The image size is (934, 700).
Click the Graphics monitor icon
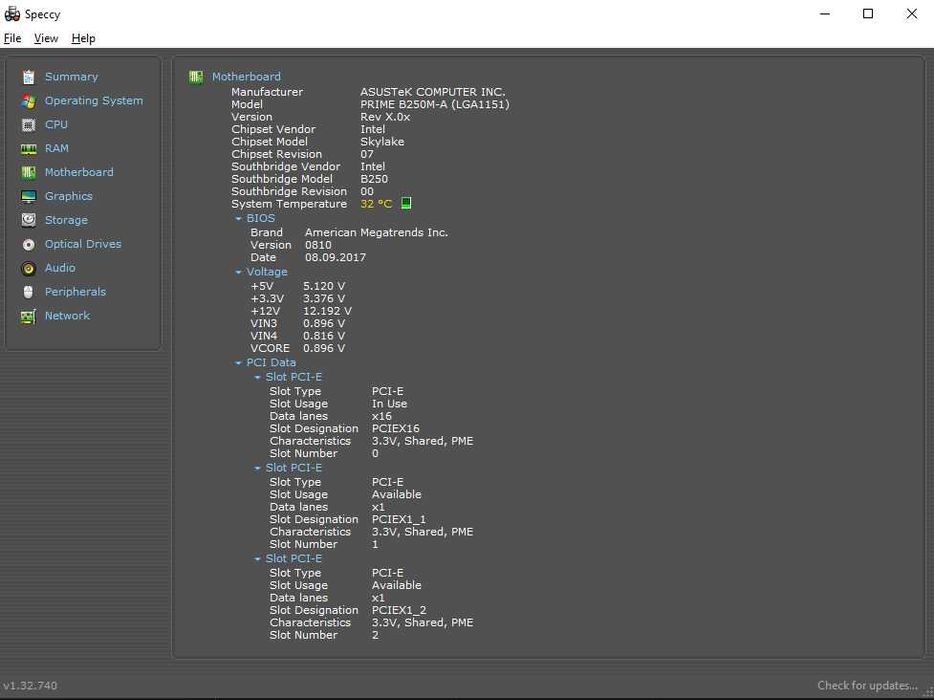pos(28,196)
